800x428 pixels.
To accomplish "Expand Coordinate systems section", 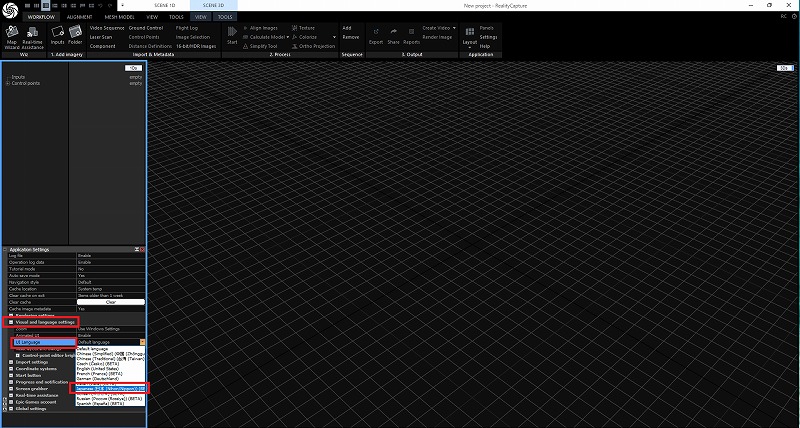I will pyautogui.click(x=11, y=369).
